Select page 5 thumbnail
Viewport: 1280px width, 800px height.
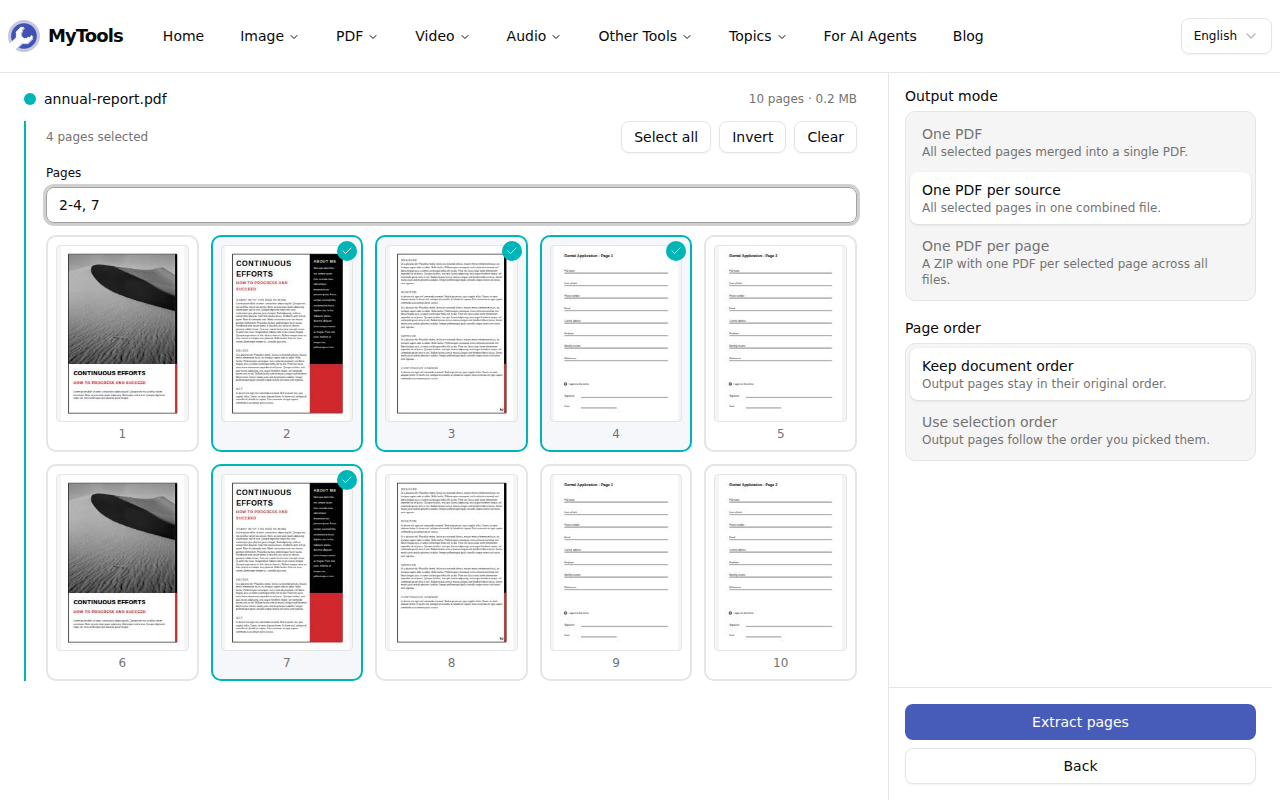(x=781, y=343)
